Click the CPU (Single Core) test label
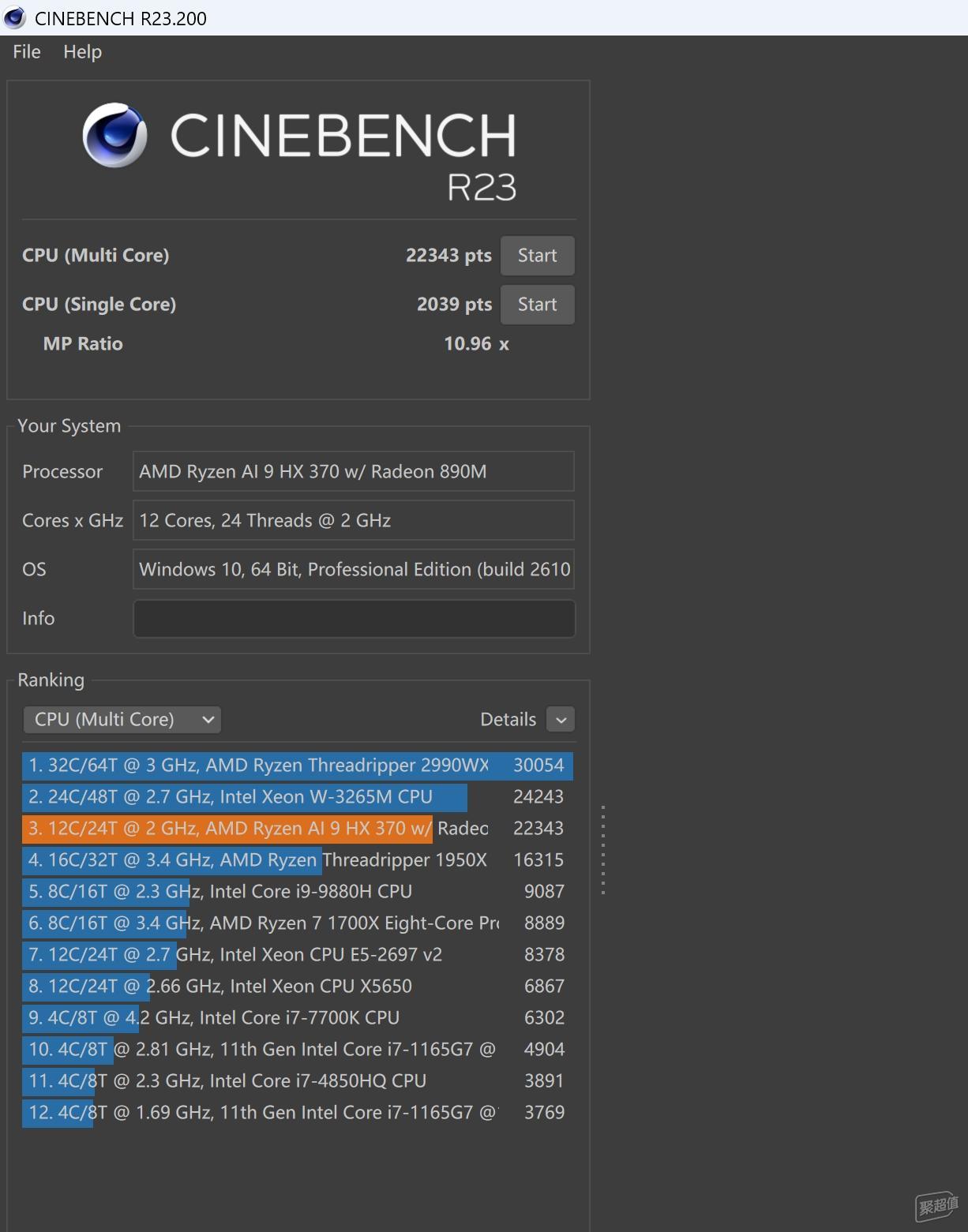Viewport: 968px width, 1232px height. (99, 305)
